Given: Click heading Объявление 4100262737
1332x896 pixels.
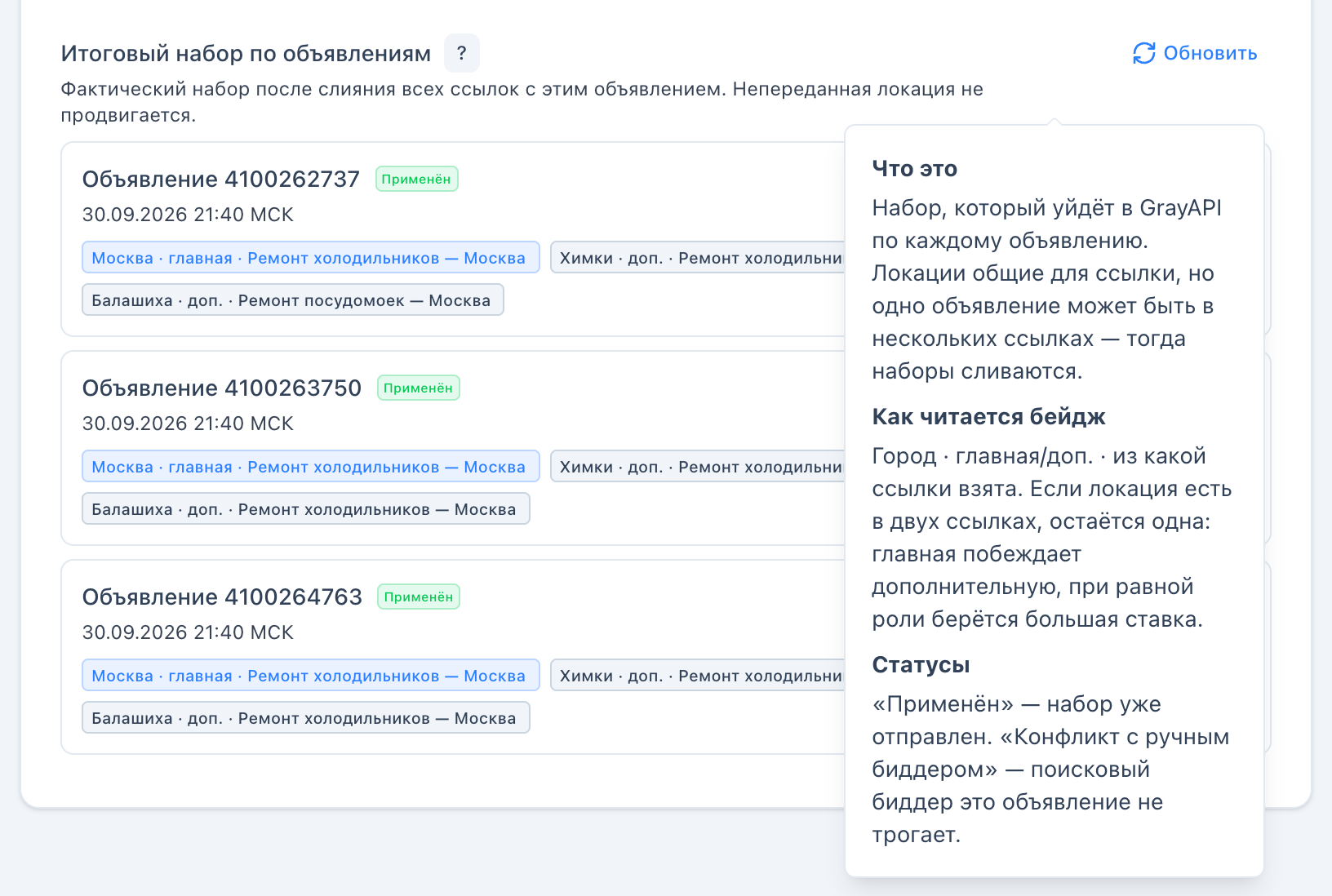Looking at the screenshot, I should [221, 179].
